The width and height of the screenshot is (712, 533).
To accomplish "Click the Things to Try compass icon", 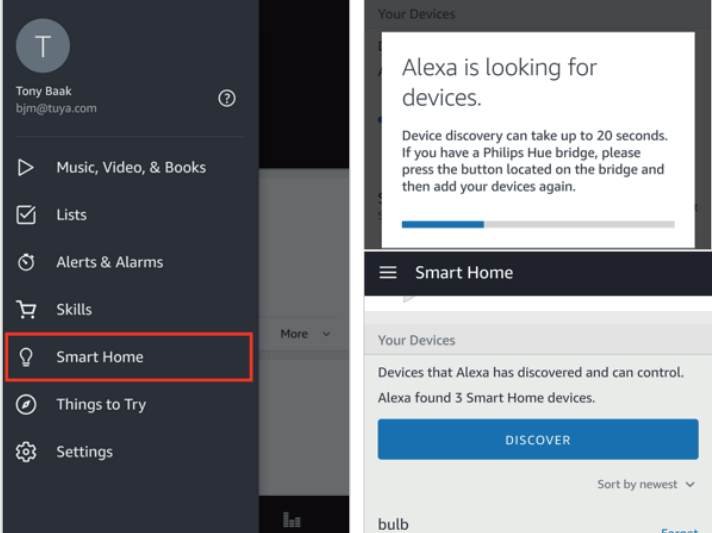I will click(x=27, y=404).
